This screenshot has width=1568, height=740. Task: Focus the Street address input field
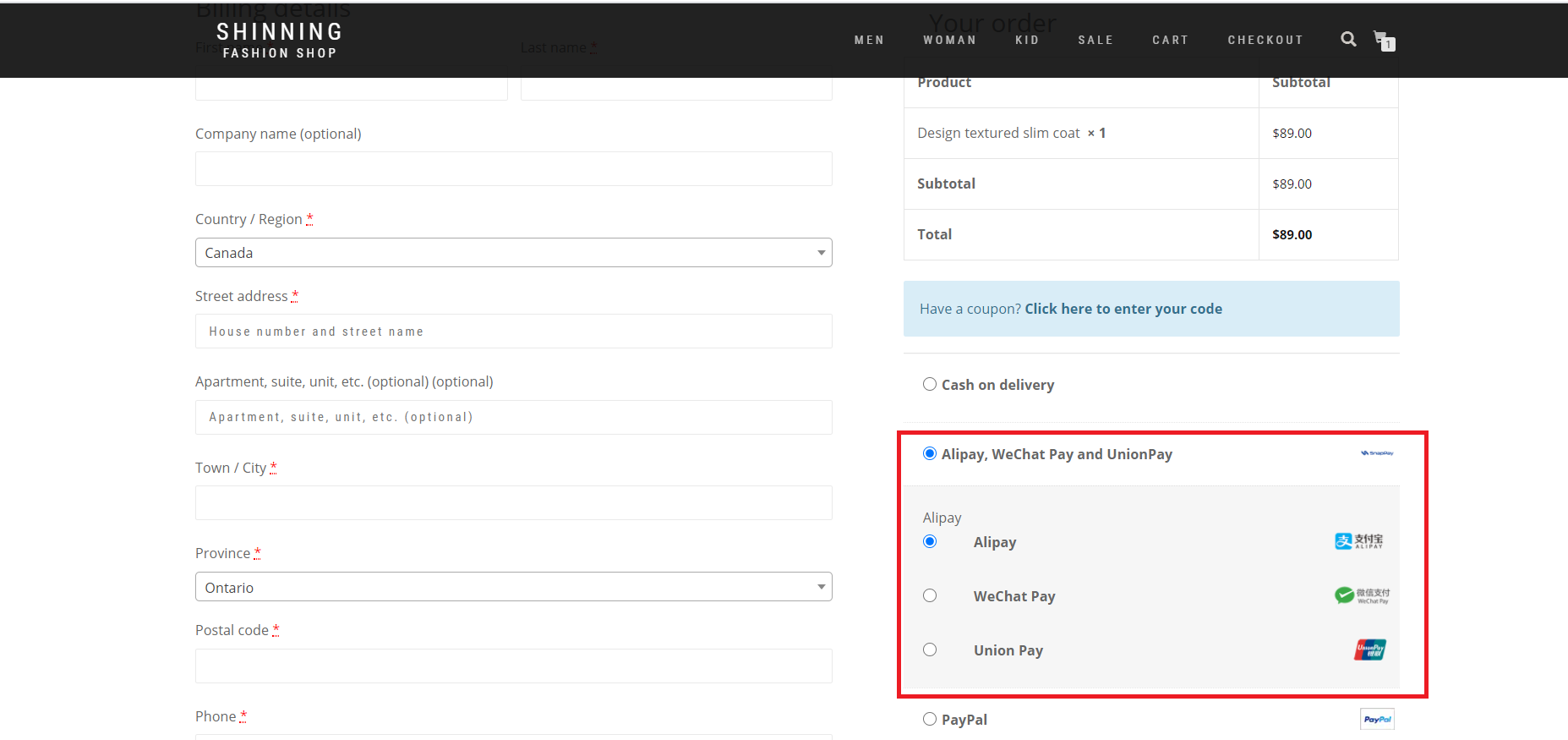tap(514, 332)
